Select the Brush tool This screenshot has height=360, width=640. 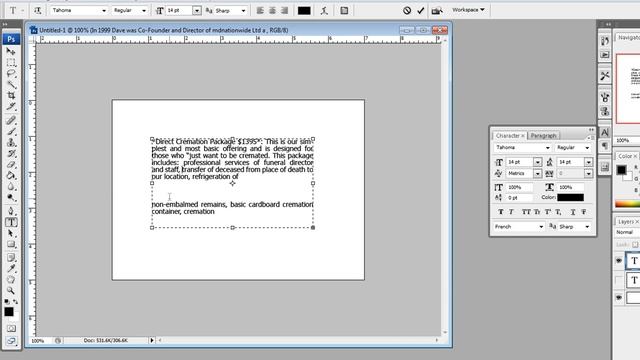coord(11,131)
